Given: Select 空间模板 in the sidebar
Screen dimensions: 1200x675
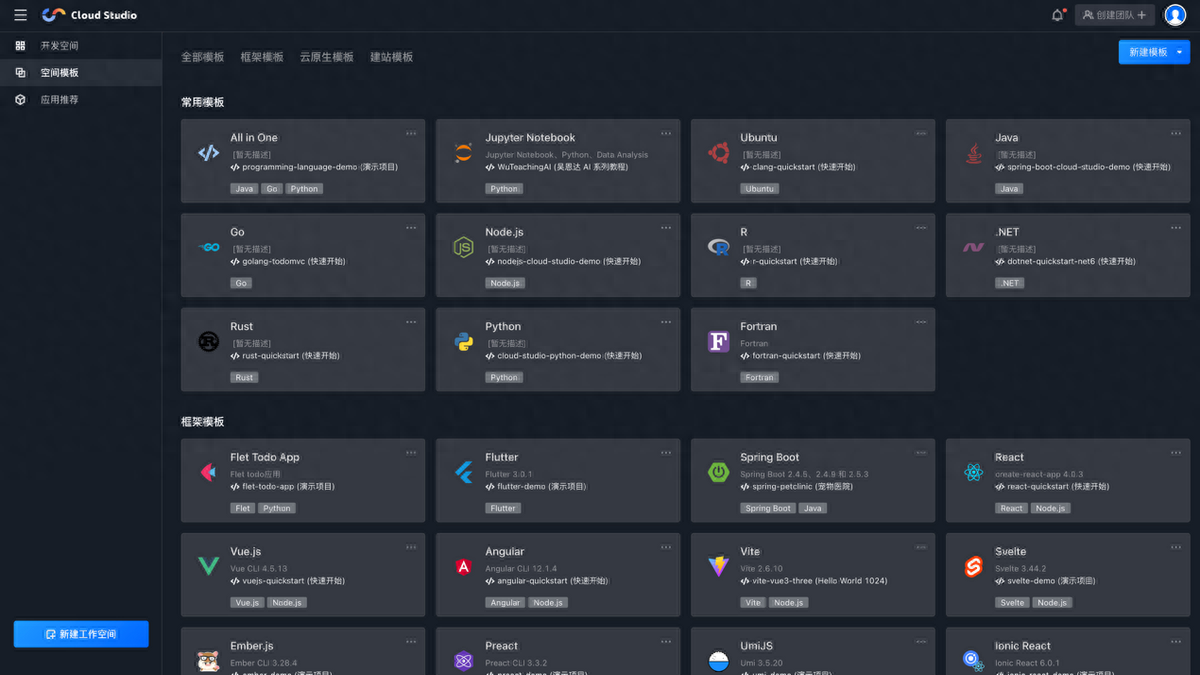Looking at the screenshot, I should [80, 73].
